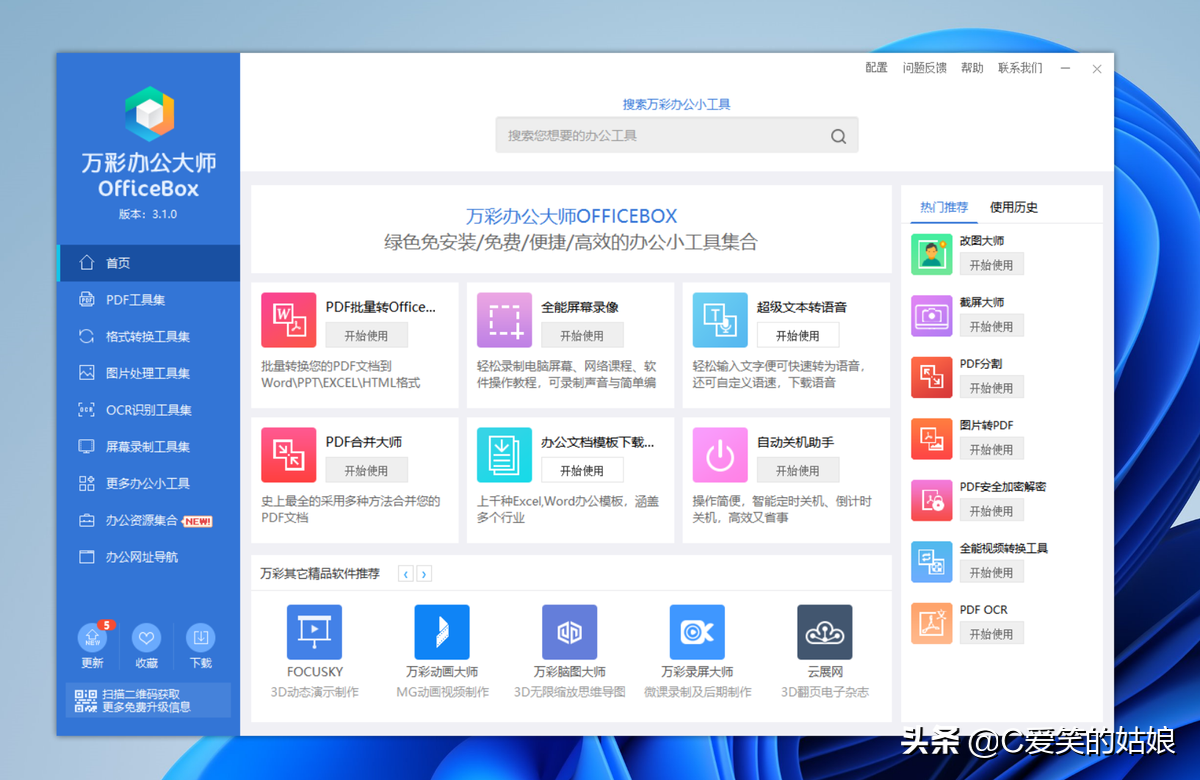The height and width of the screenshot is (780, 1200).
Task: Open 屏幕录制工具集 sidebar item
Action: pyautogui.click(x=148, y=447)
